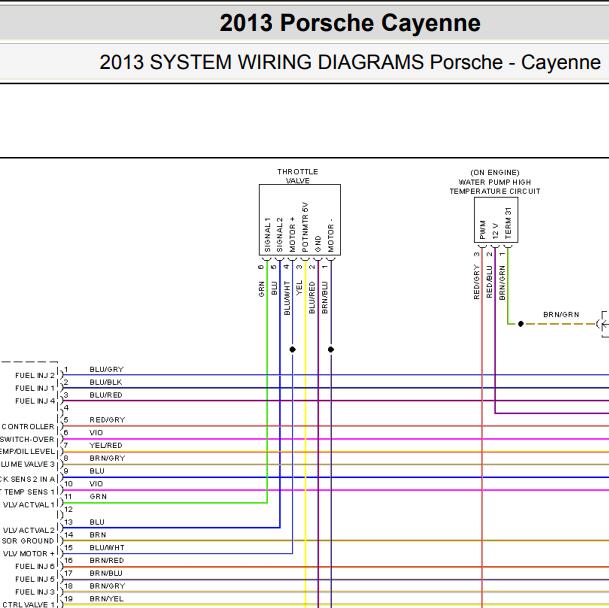Click "GND" terminal in throttle valve

[318, 244]
